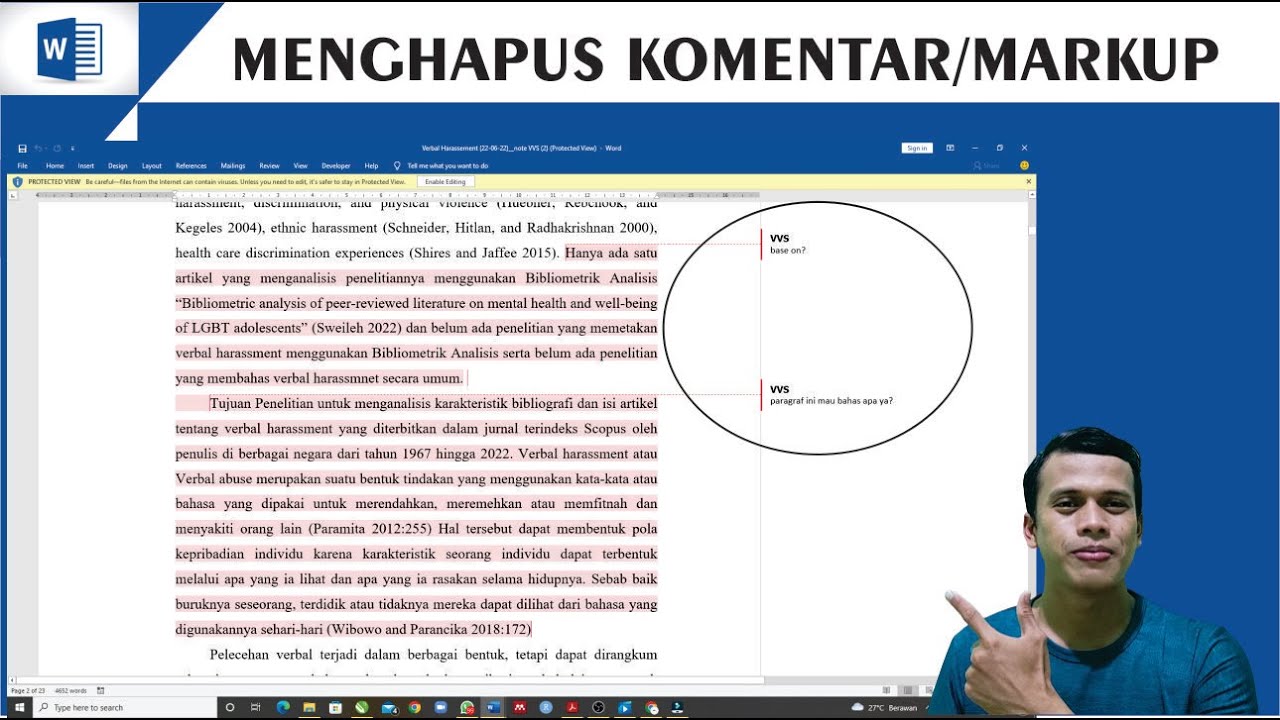Open the Help tab
This screenshot has width=1280, height=720.
(371, 166)
